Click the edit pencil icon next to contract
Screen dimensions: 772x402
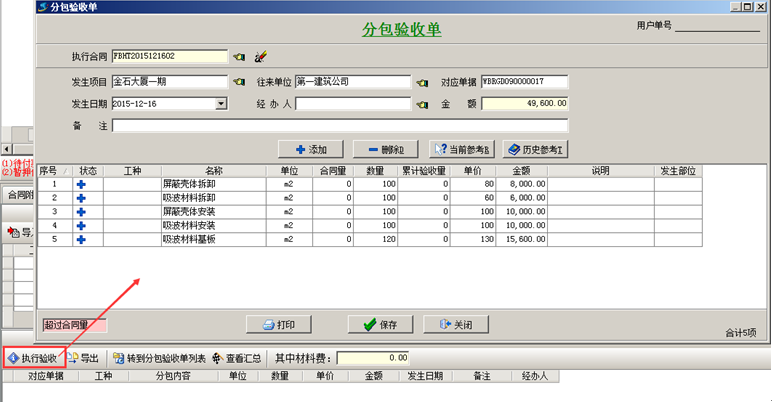pos(260,56)
